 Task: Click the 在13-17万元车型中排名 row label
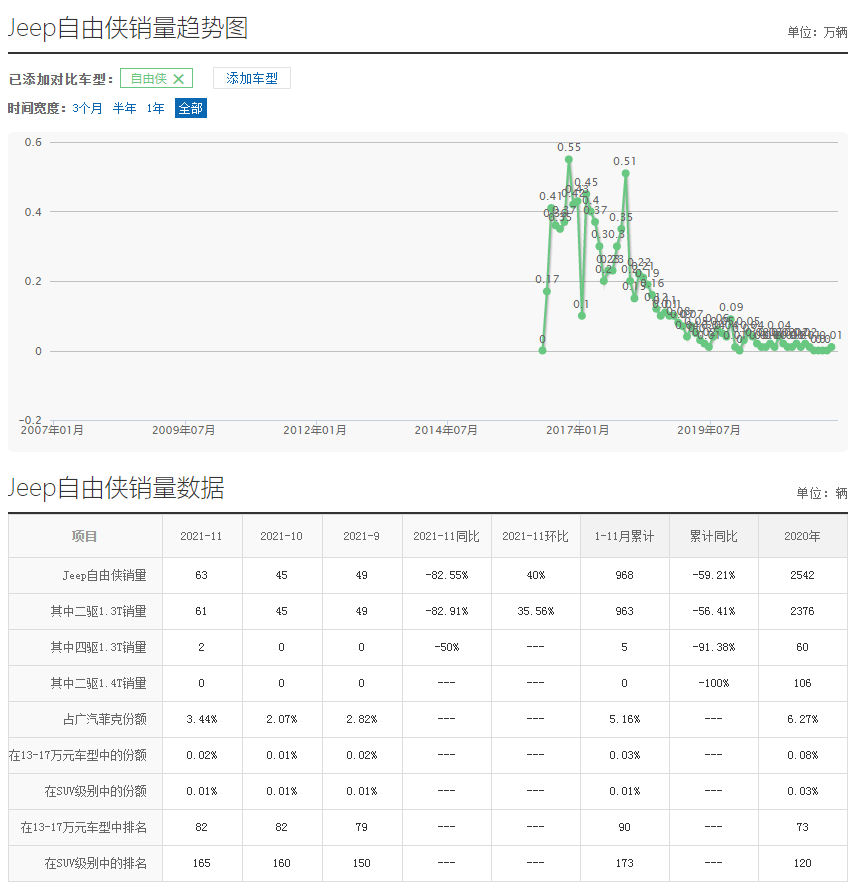pos(84,827)
